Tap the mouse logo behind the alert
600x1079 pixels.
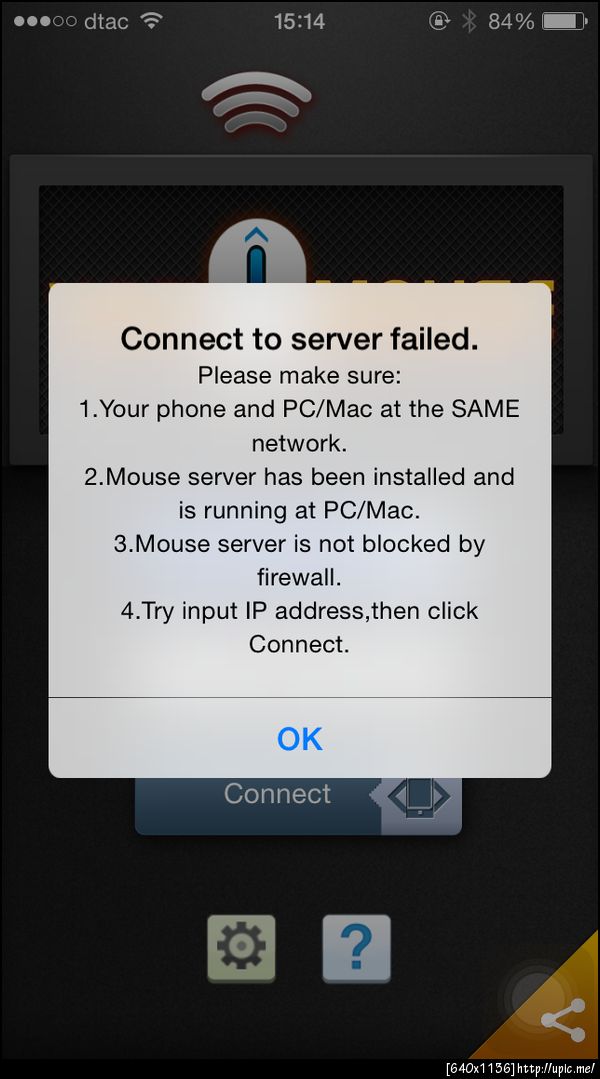click(x=256, y=251)
